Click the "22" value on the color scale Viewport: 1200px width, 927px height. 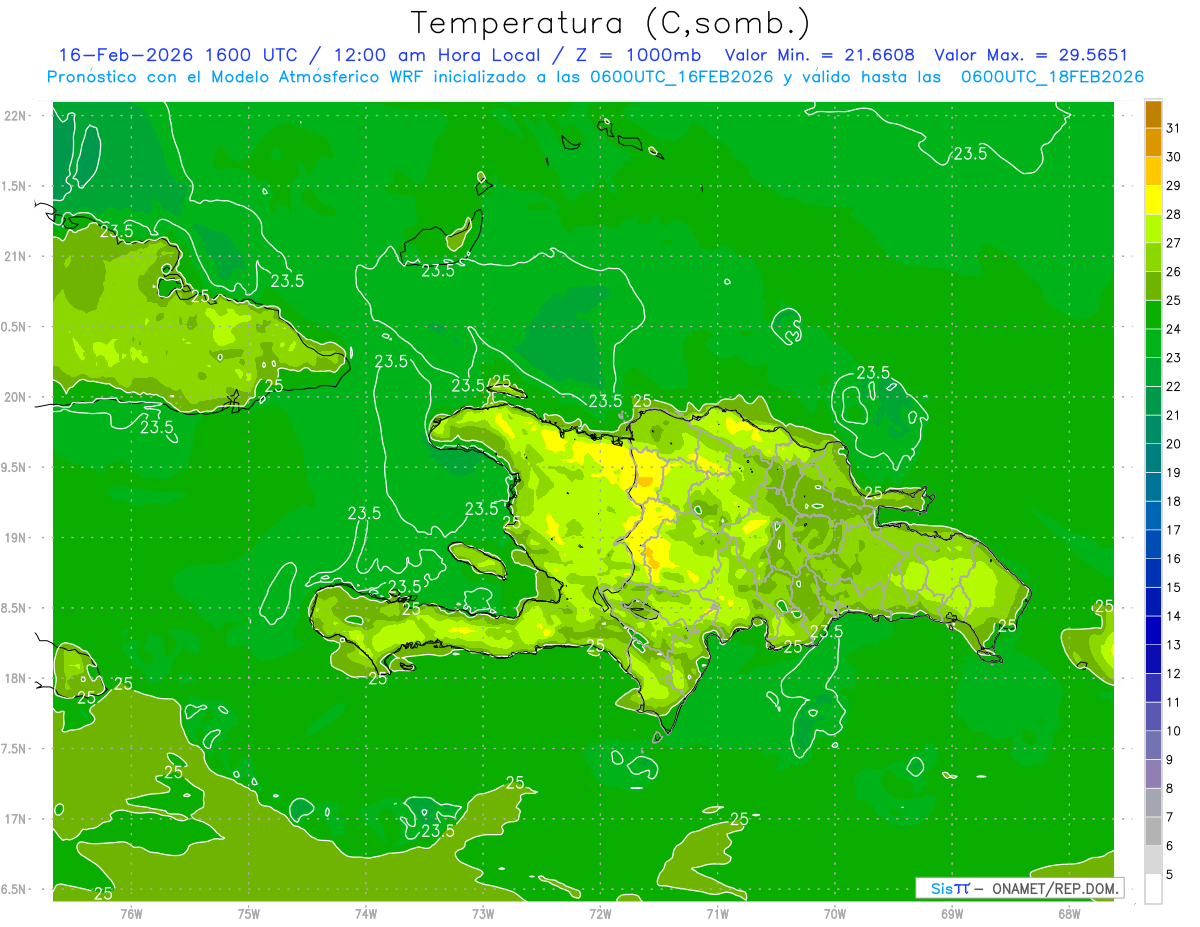coord(1174,387)
